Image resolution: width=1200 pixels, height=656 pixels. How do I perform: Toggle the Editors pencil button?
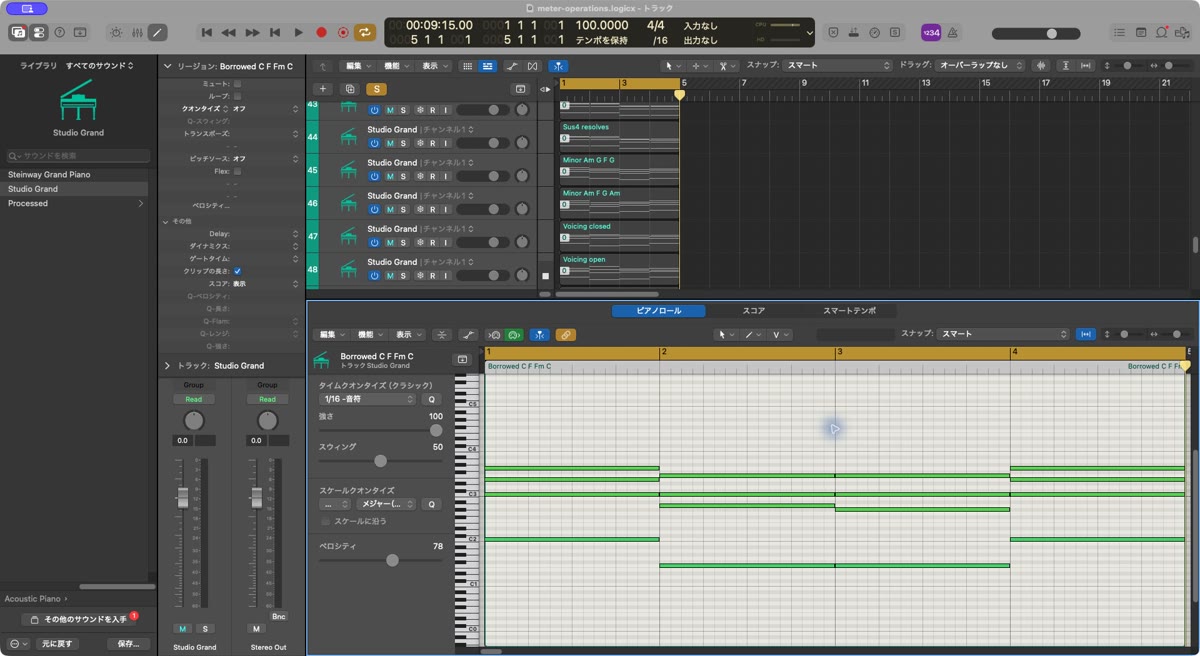tap(158, 32)
